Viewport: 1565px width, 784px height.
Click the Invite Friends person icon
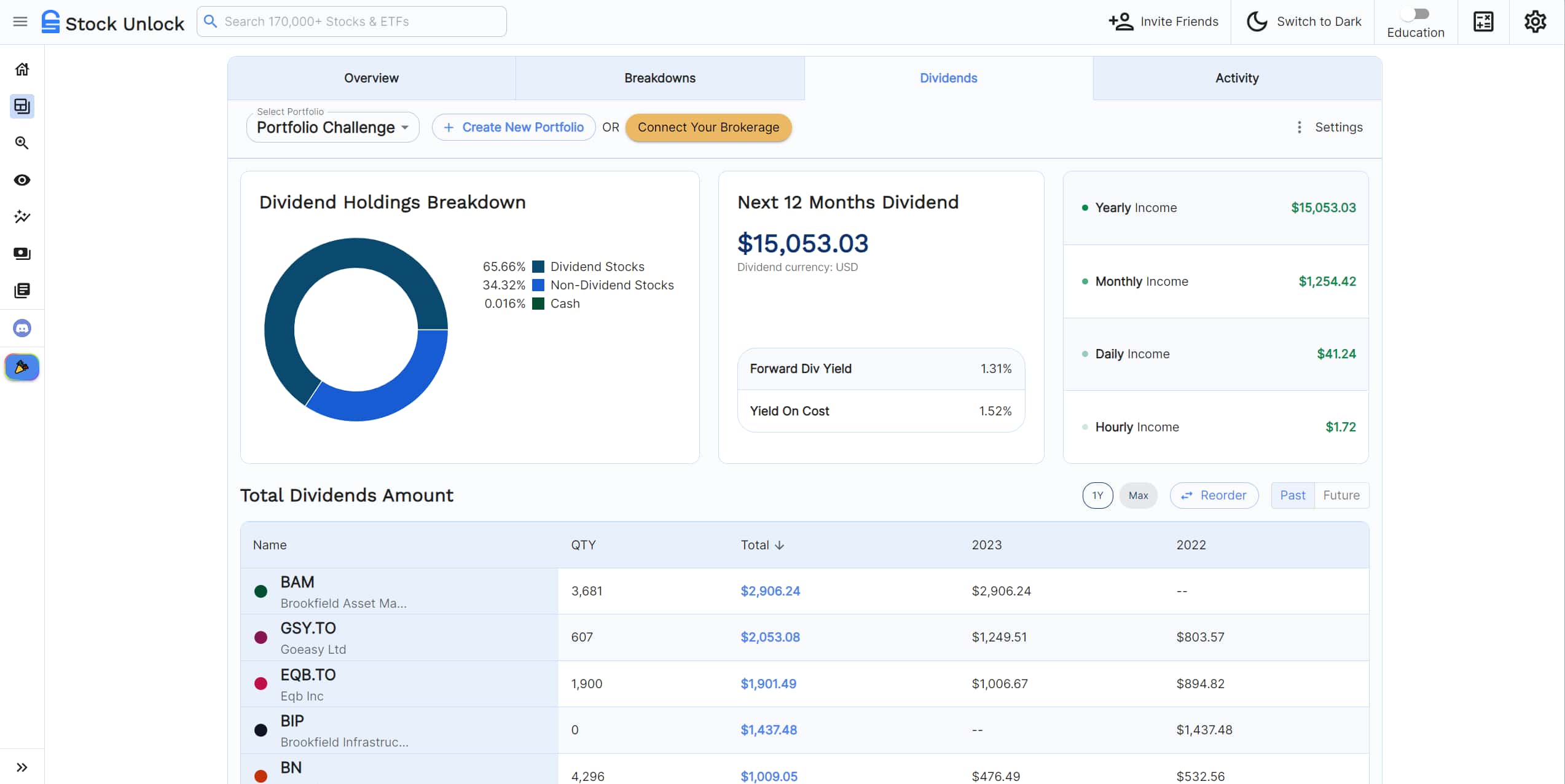coord(1121,22)
